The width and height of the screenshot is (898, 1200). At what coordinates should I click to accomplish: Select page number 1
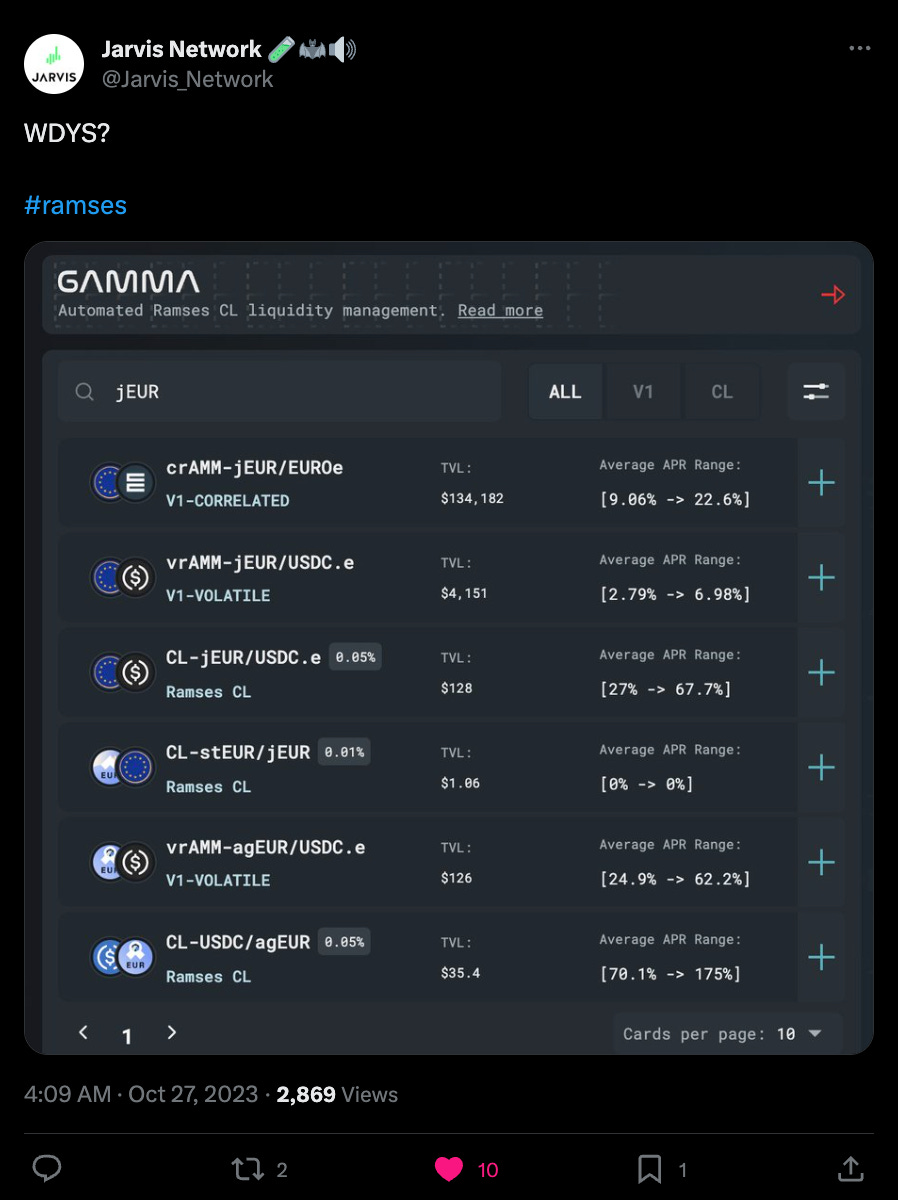(x=127, y=1036)
